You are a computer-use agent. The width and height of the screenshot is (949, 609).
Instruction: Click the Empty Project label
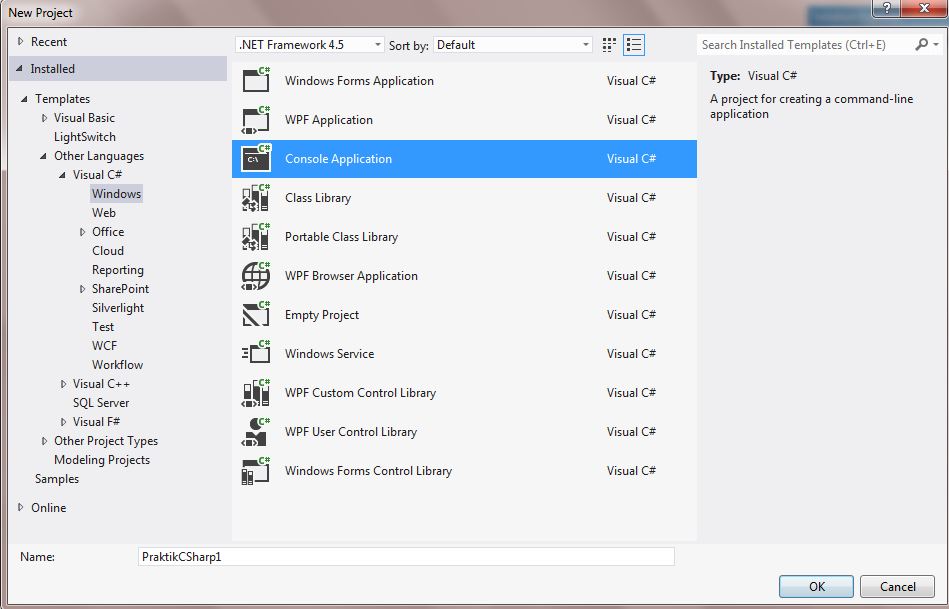coord(322,315)
